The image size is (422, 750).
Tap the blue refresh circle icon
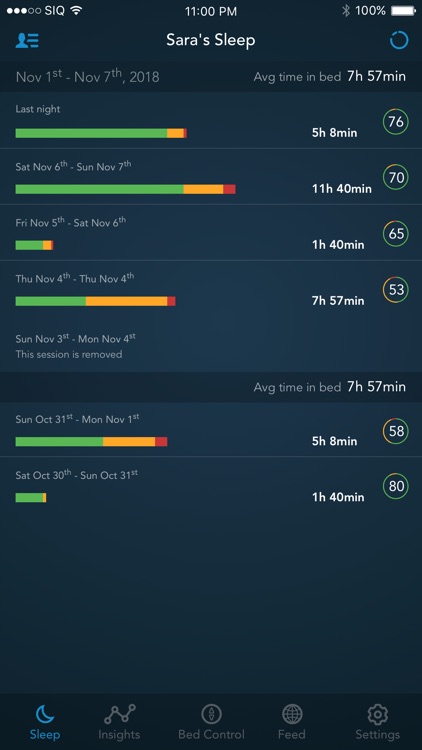tap(399, 40)
